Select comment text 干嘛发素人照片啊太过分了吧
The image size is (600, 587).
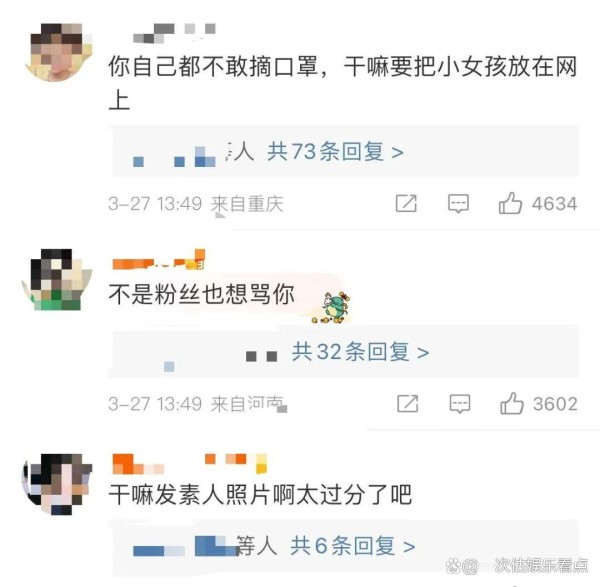pos(260,494)
